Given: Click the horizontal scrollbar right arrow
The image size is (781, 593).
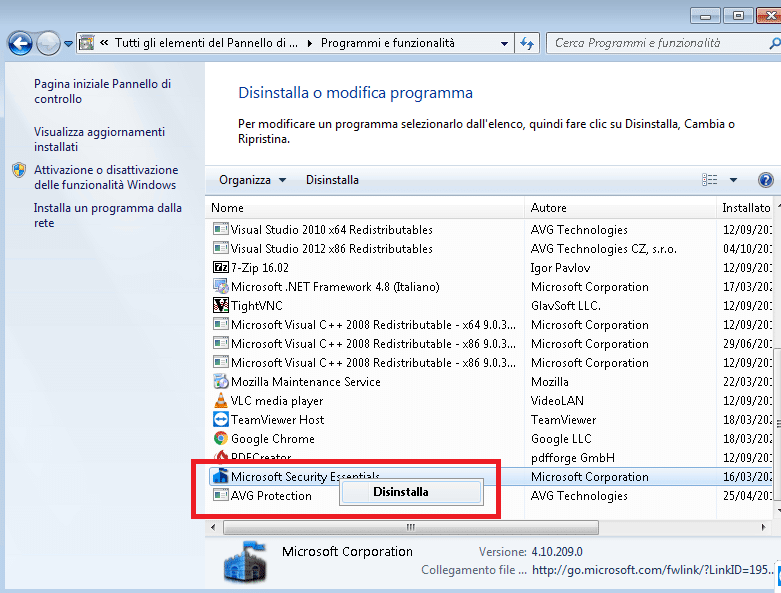Looking at the screenshot, I should [763, 527].
